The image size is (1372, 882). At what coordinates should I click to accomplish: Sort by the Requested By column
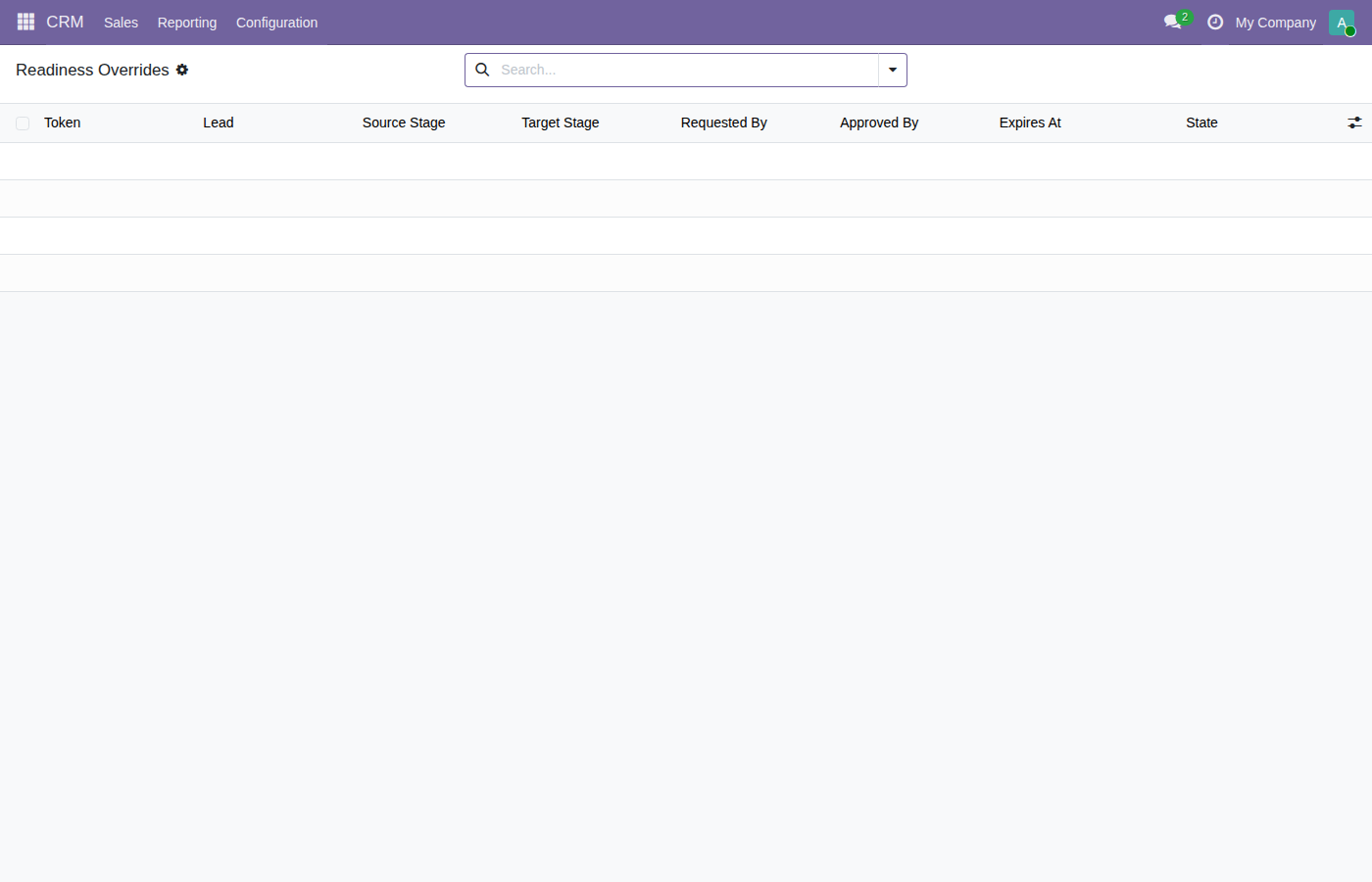tap(724, 122)
